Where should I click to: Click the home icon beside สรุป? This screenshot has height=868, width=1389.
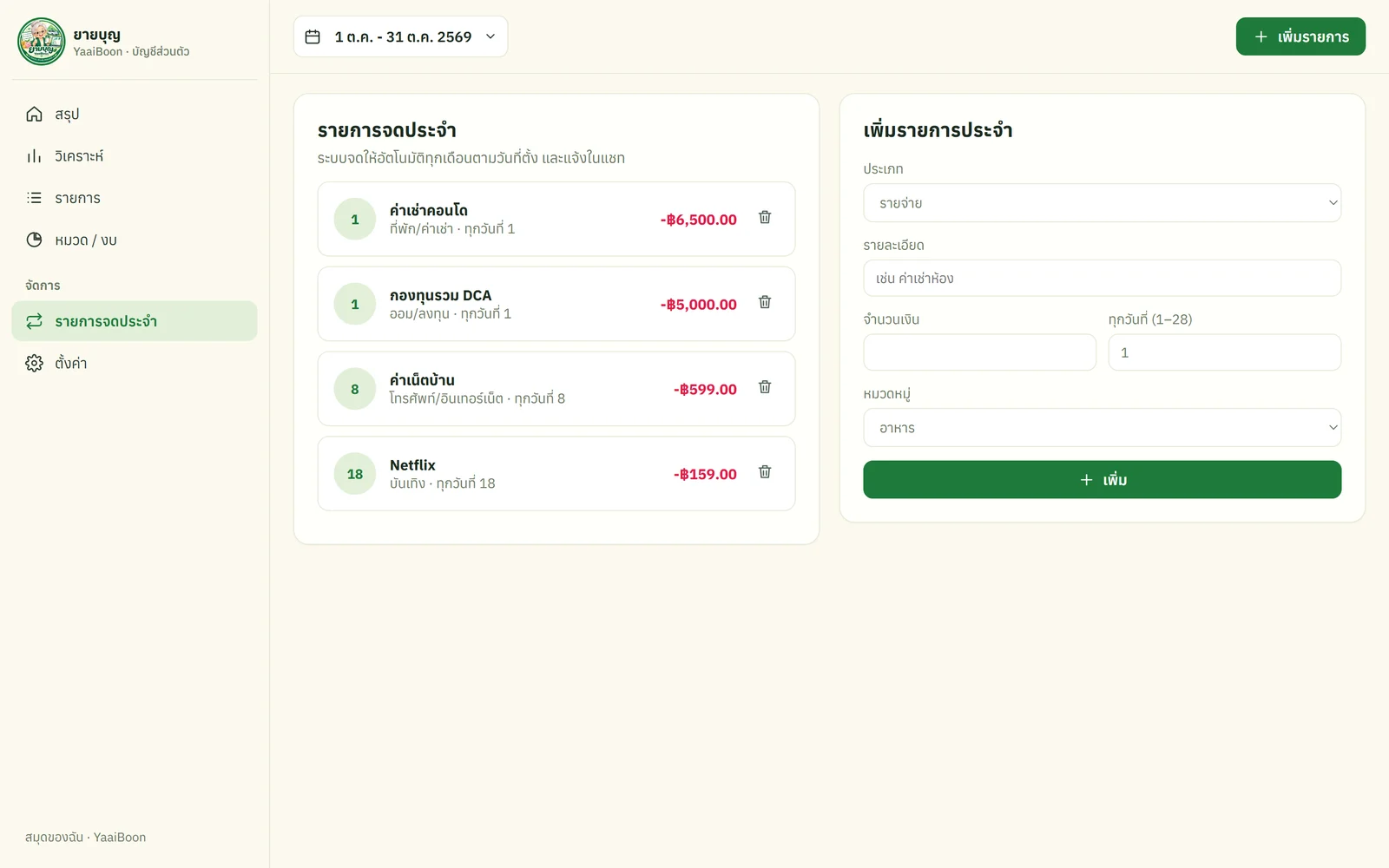(x=34, y=114)
